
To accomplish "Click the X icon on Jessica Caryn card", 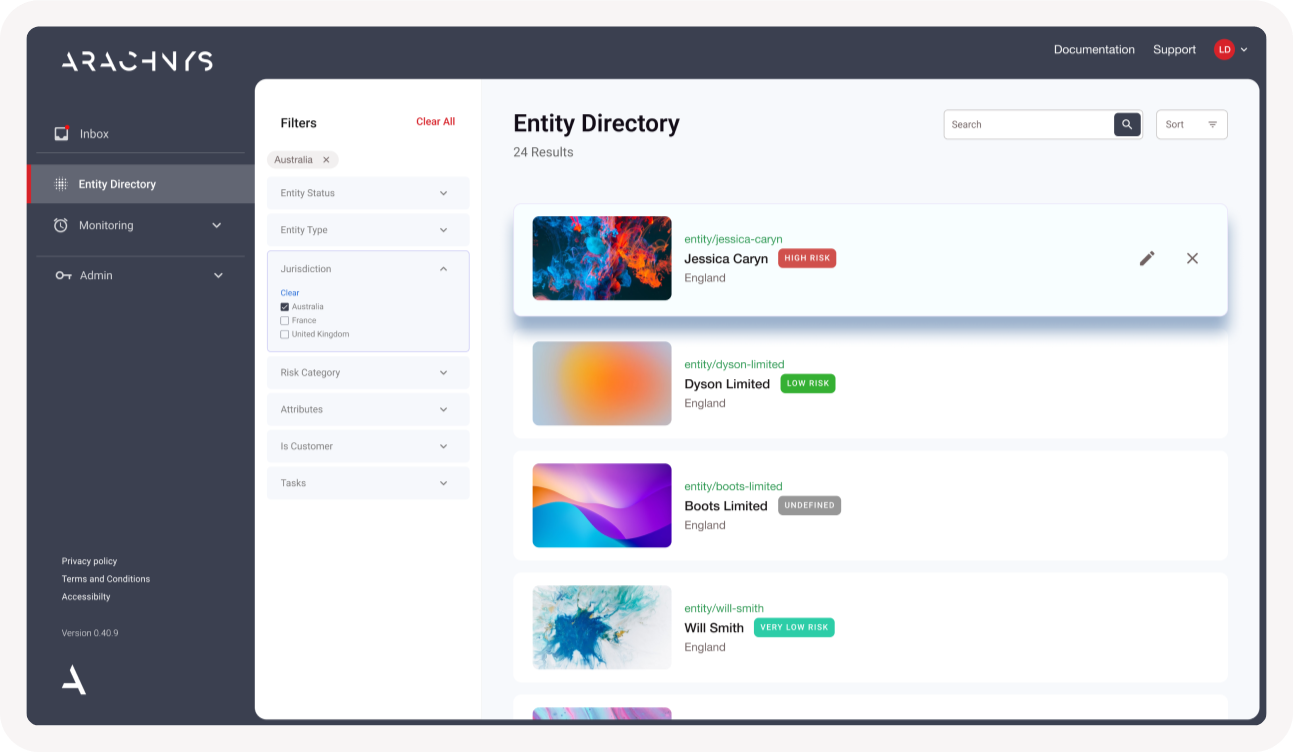I will pyautogui.click(x=1192, y=258).
